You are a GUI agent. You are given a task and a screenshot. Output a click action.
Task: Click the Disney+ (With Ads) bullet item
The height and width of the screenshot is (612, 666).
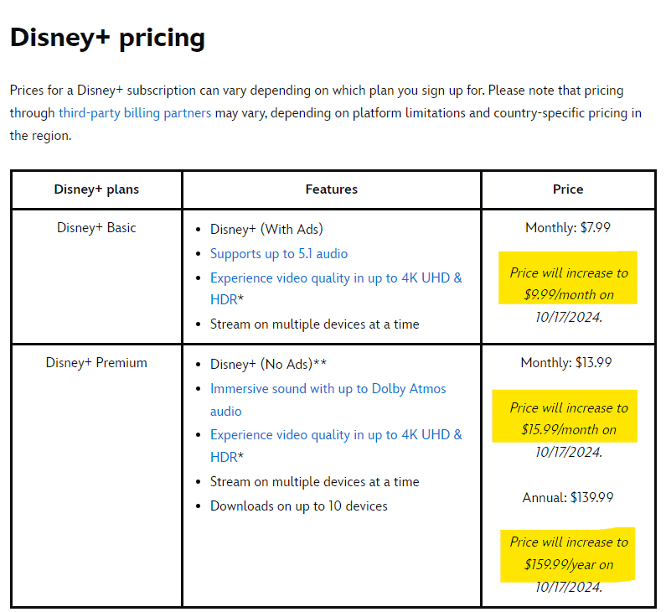coord(266,229)
